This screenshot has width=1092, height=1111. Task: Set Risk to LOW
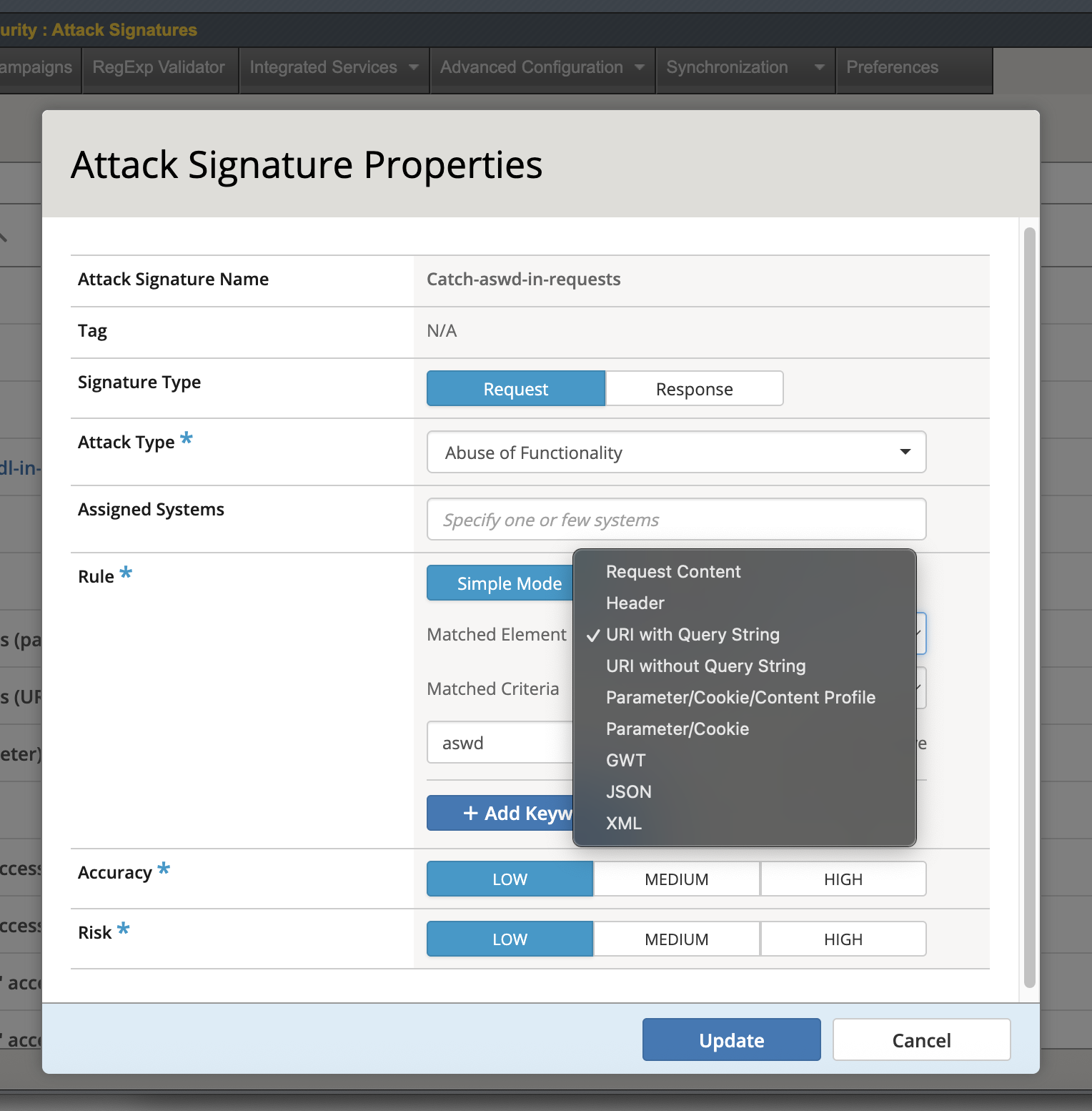(510, 939)
